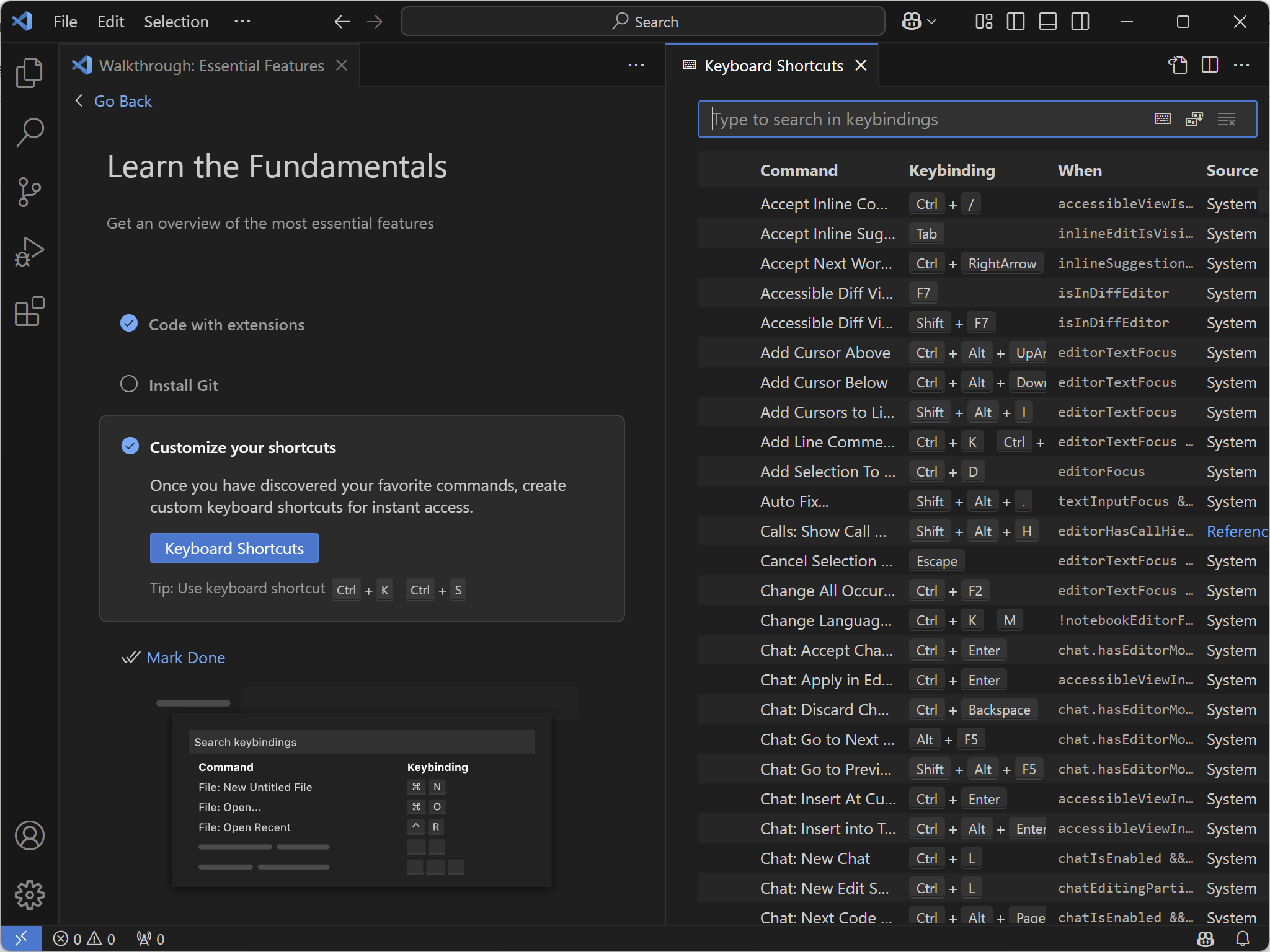Toggle Code with extensions step checkmark
Viewport: 1270px width, 952px height.
point(129,324)
